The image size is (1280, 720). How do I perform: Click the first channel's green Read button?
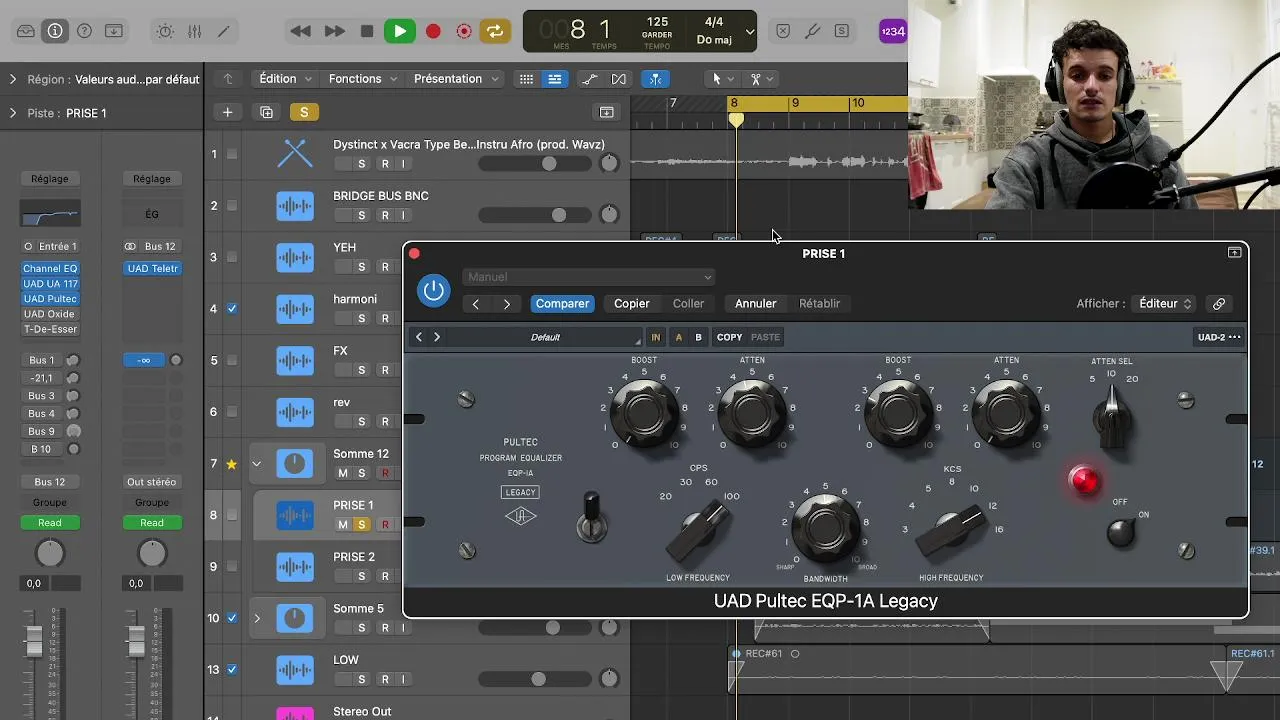(x=50, y=522)
